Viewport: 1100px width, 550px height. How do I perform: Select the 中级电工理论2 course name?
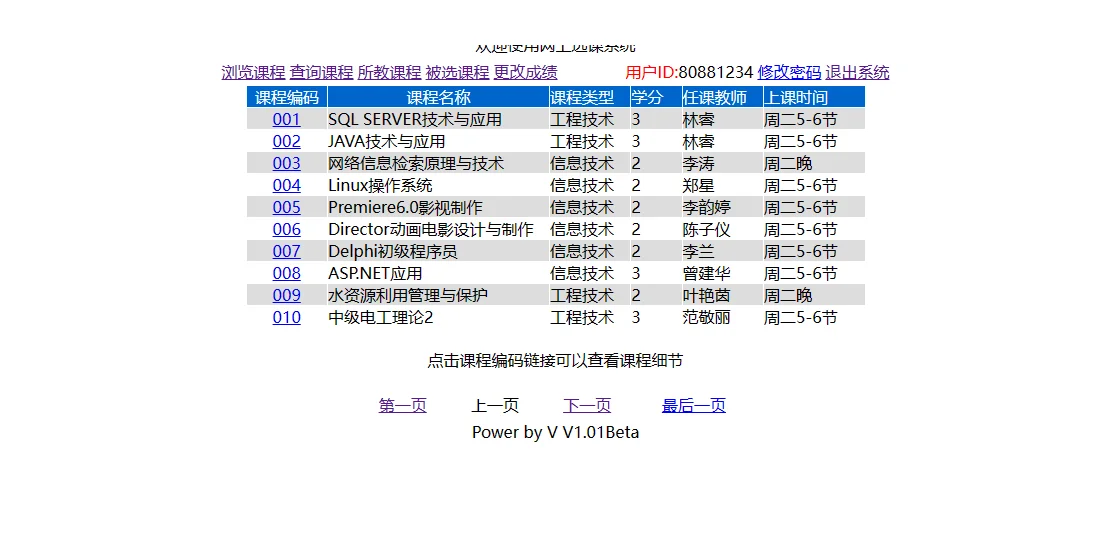(381, 318)
